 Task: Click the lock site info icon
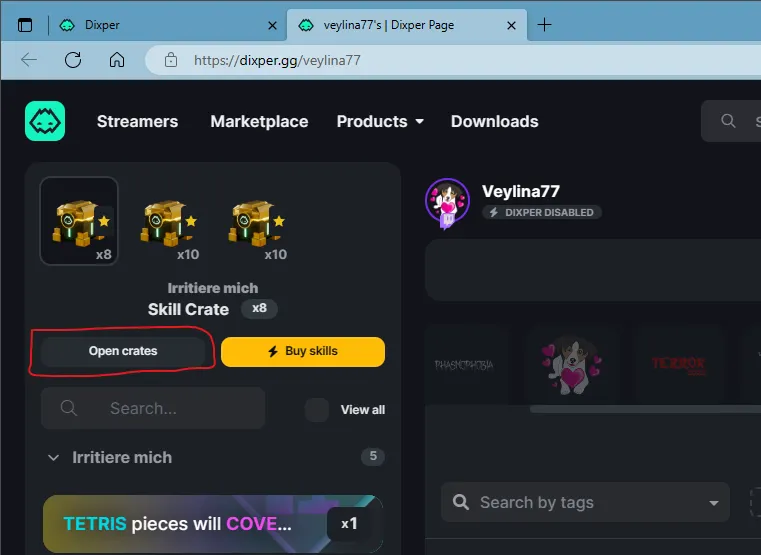(170, 60)
